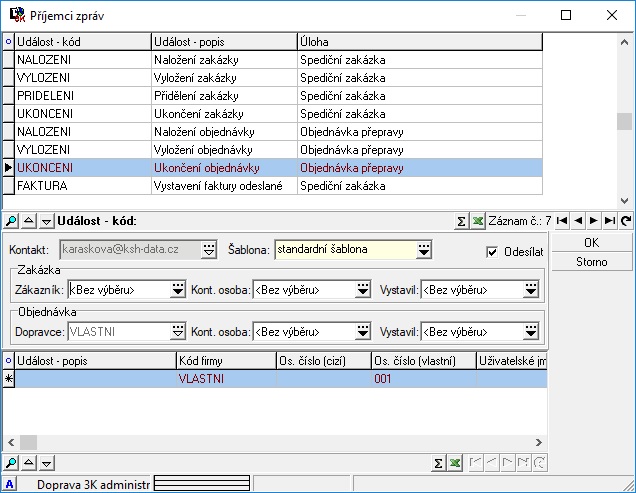Viewport: 636px width, 493px height.
Task: Click the sort ascending arrow beside Událost - kód
Action: coord(28,221)
